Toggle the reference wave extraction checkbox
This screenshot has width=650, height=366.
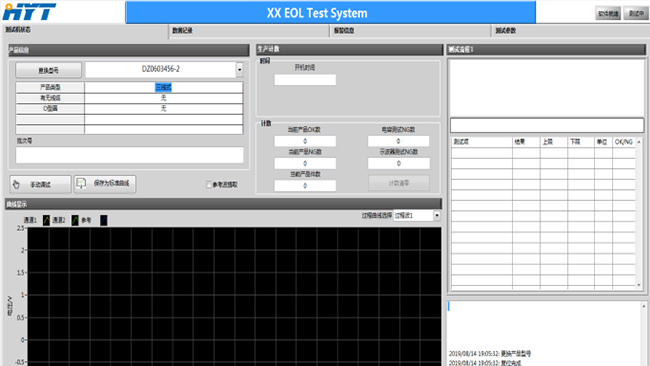(x=209, y=184)
